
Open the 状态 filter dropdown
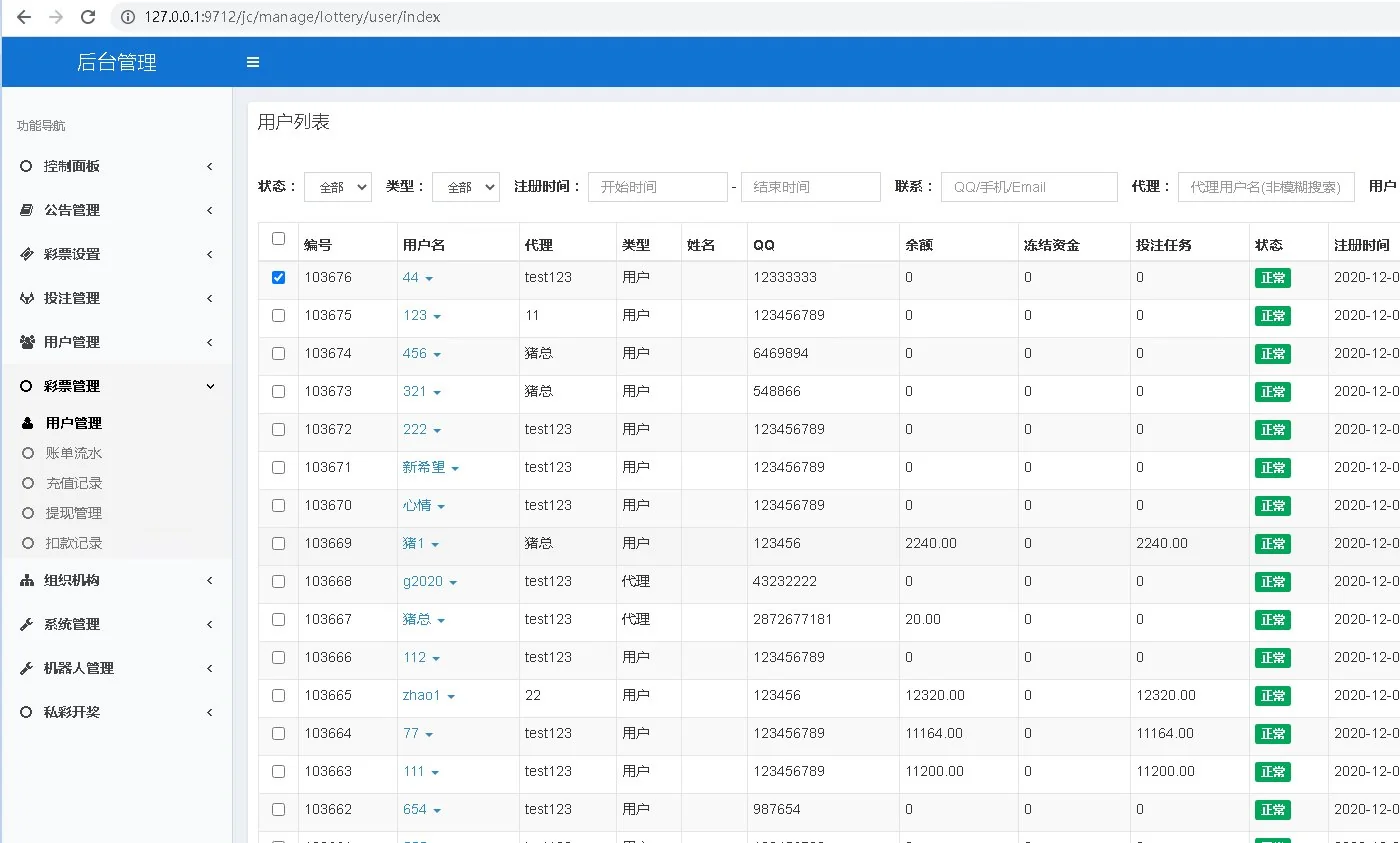point(337,187)
